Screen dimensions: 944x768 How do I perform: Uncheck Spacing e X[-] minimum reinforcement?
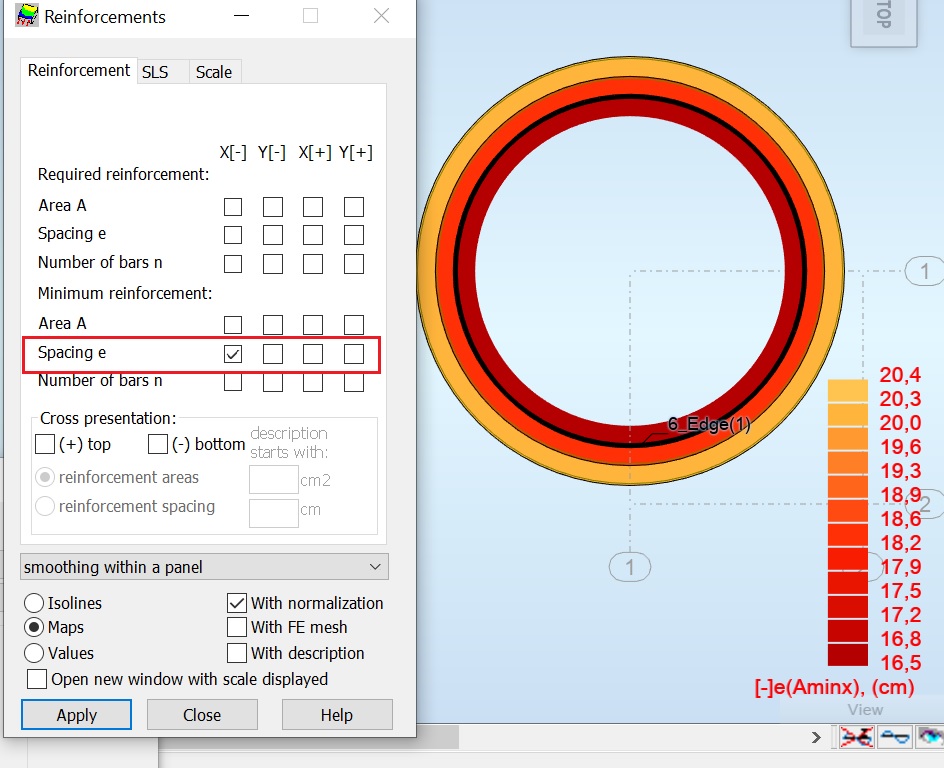coord(233,352)
